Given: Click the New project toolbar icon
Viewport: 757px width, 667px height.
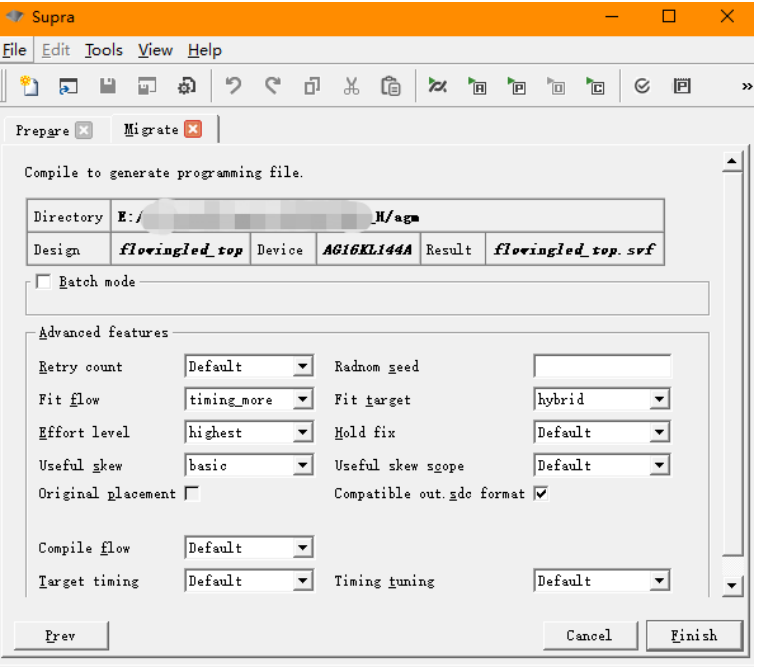Looking at the screenshot, I should pos(29,86).
